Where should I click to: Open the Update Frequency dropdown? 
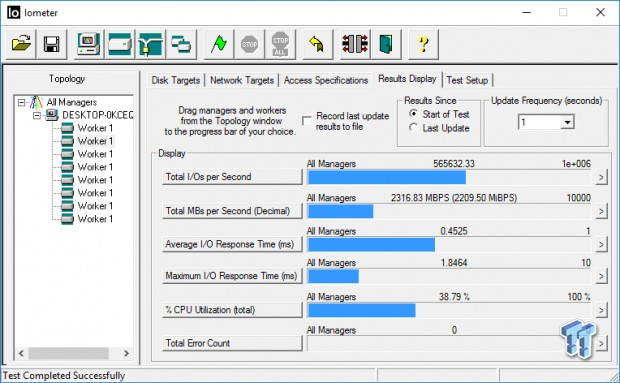click(x=567, y=122)
